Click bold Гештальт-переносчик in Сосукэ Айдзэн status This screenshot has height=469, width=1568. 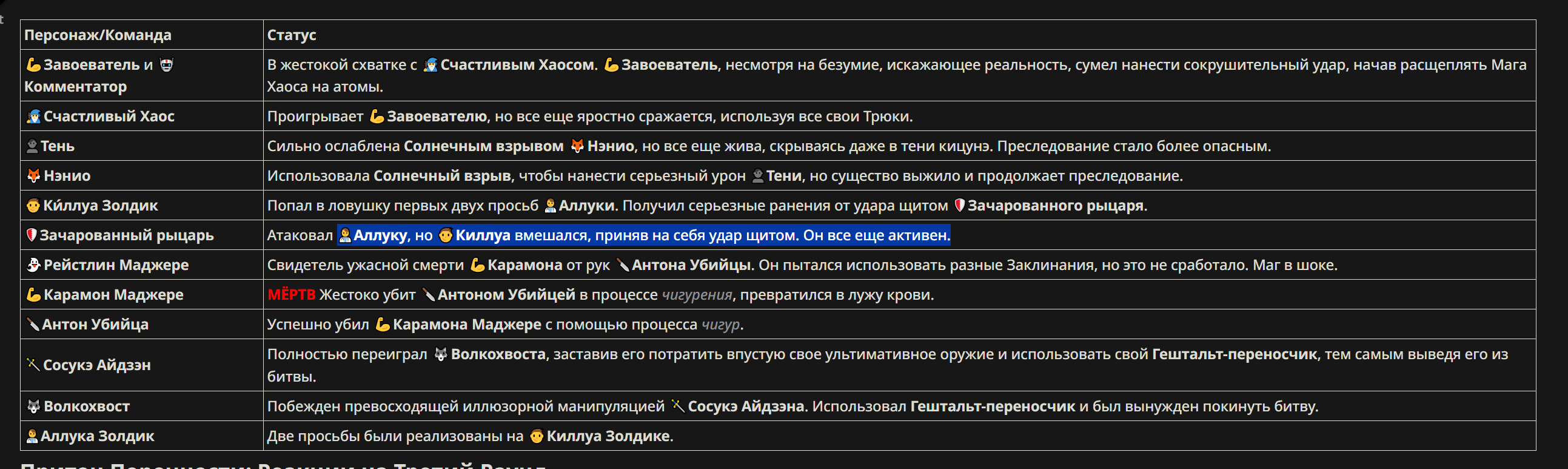point(1235,354)
